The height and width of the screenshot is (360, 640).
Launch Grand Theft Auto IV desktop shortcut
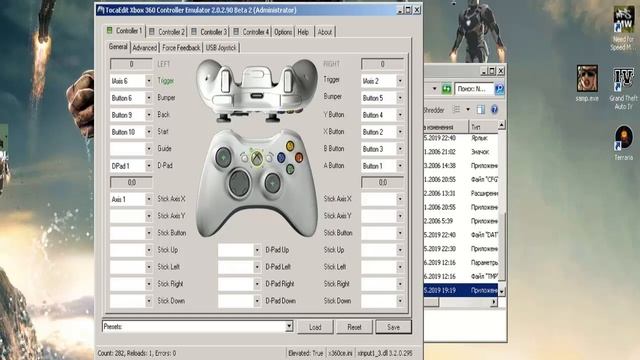coord(623,89)
